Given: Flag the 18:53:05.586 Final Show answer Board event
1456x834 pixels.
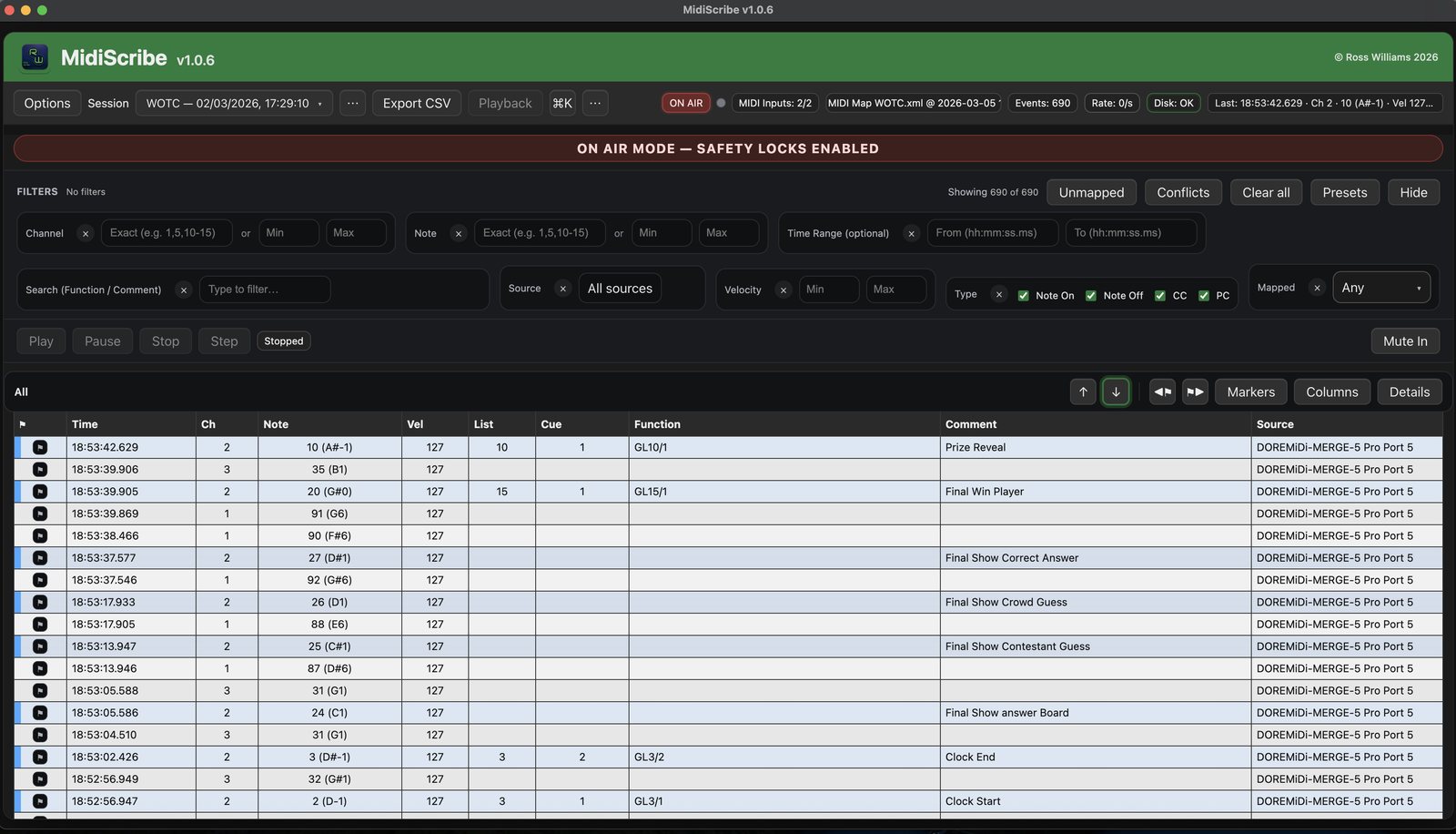Looking at the screenshot, I should click(x=40, y=713).
